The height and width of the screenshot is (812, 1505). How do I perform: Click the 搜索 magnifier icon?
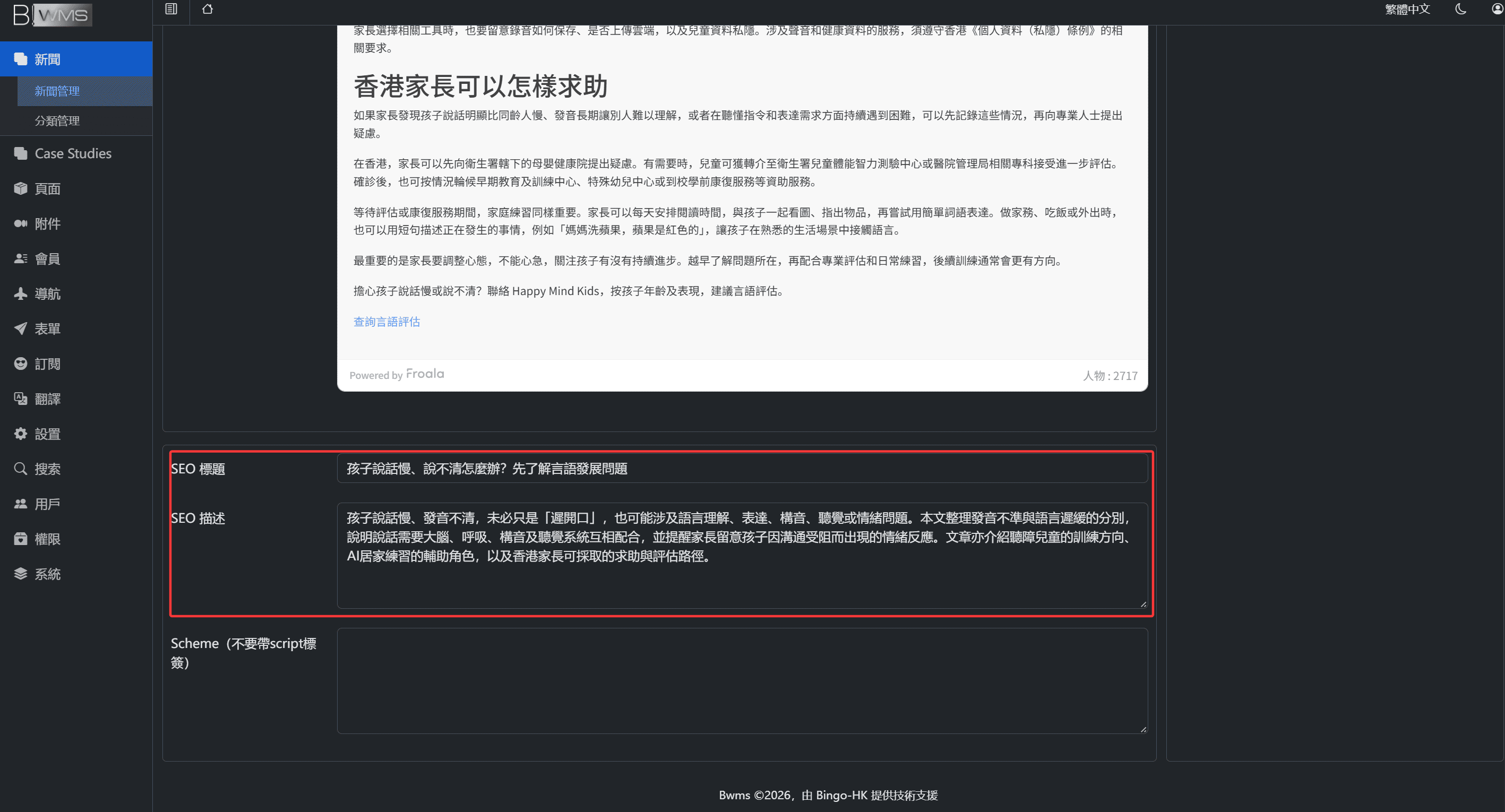[x=21, y=469]
